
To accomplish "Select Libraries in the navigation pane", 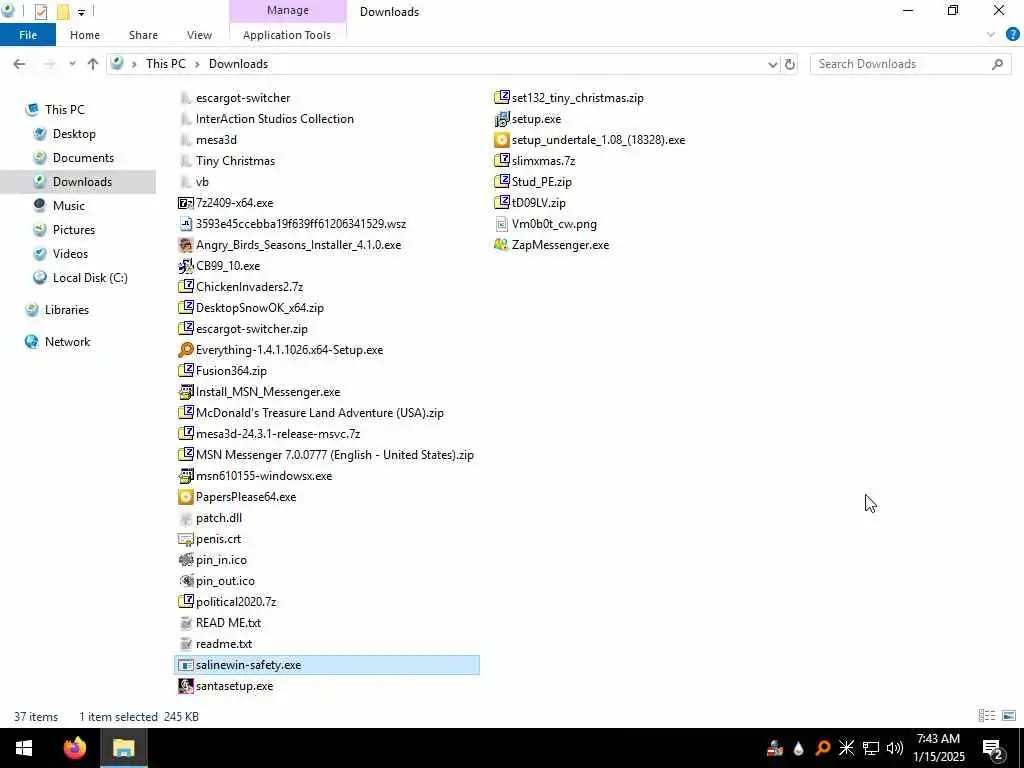I will pos(66,310).
